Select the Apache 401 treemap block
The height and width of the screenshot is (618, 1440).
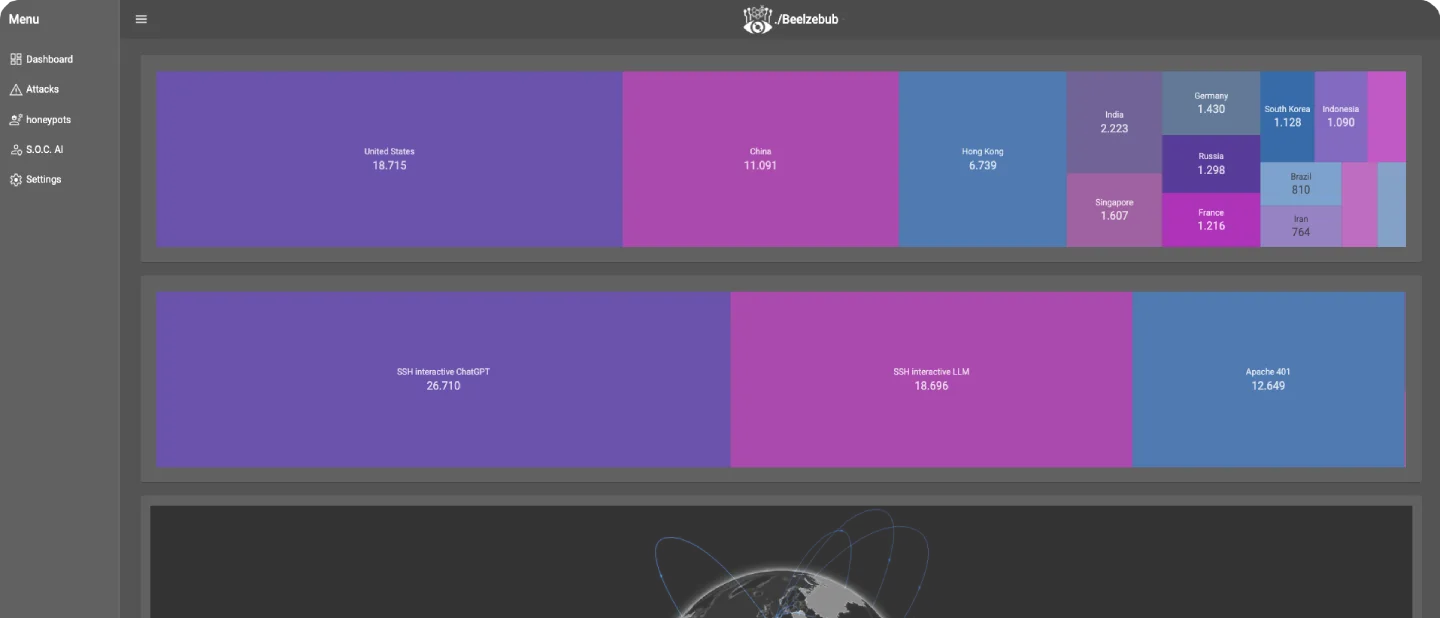pos(1268,379)
